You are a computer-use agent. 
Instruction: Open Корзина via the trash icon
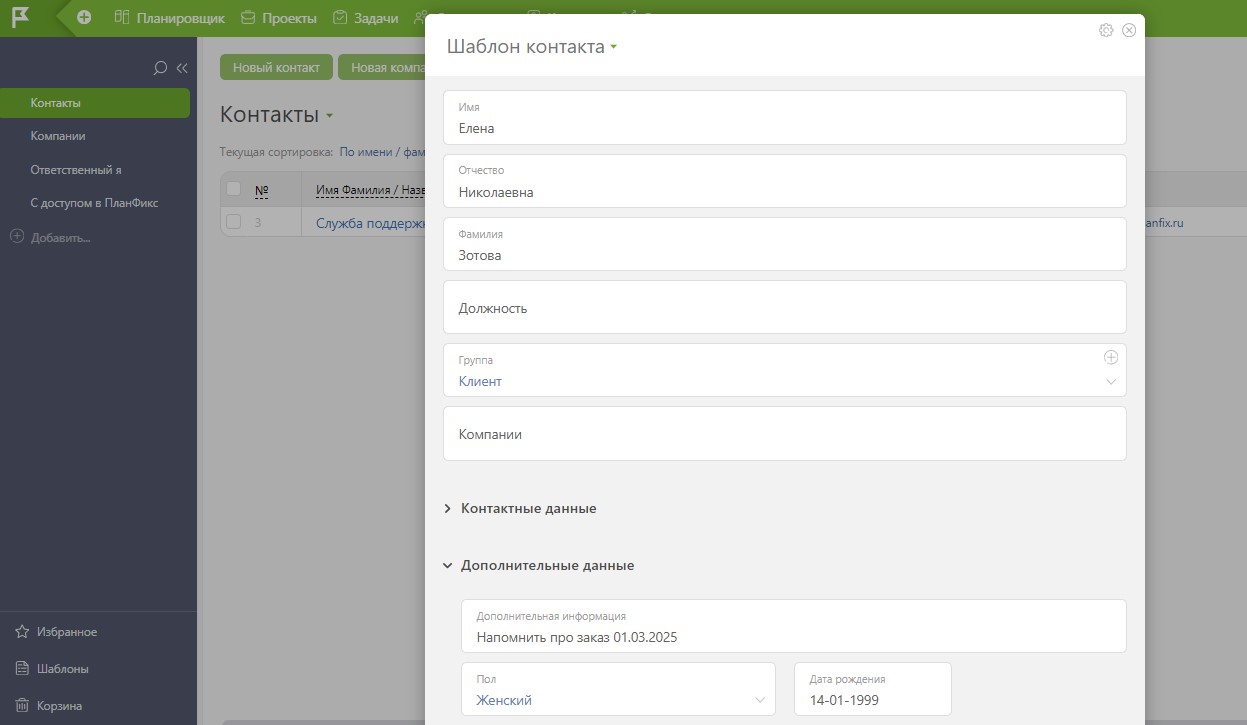coord(21,705)
